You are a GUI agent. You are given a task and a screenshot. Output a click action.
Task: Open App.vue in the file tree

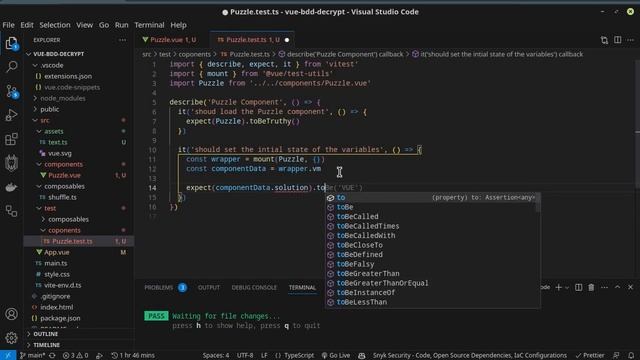56,252
